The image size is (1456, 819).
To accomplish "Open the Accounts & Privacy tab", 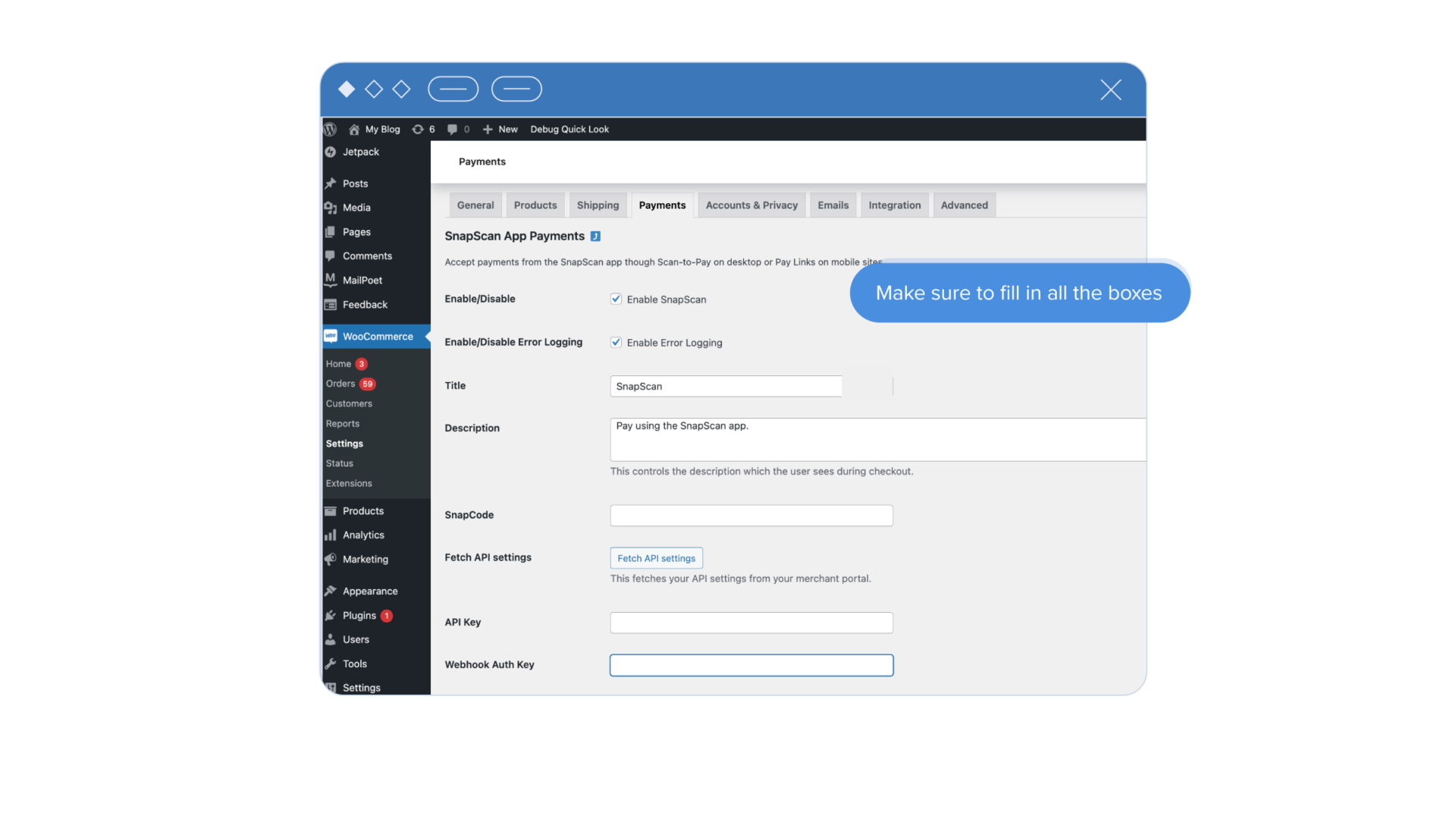I will coord(751,205).
